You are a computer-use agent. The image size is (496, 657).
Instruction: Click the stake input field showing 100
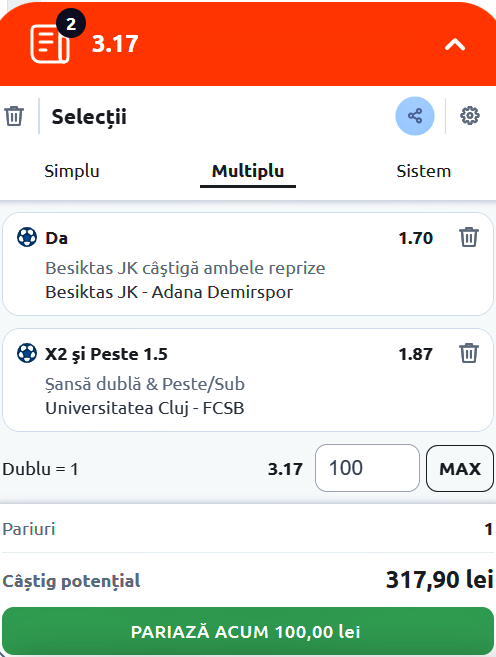coord(367,468)
